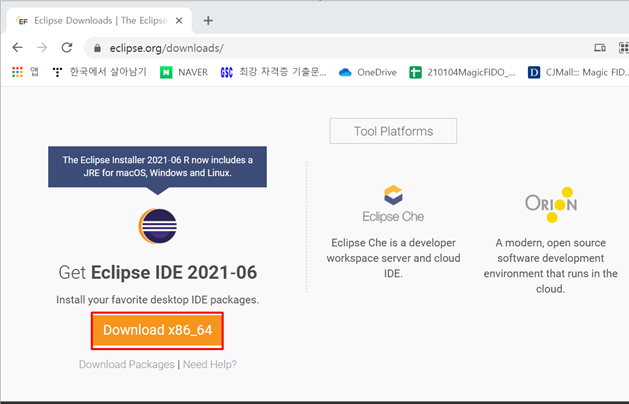Open the CJMall Magic FID bookmark

(578, 72)
